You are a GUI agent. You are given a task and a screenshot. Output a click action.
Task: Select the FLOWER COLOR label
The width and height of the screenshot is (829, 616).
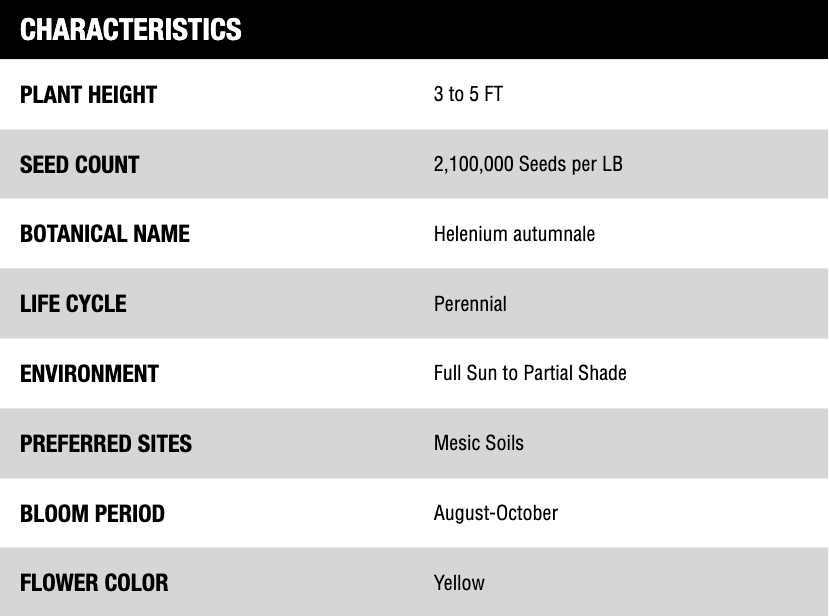94,582
